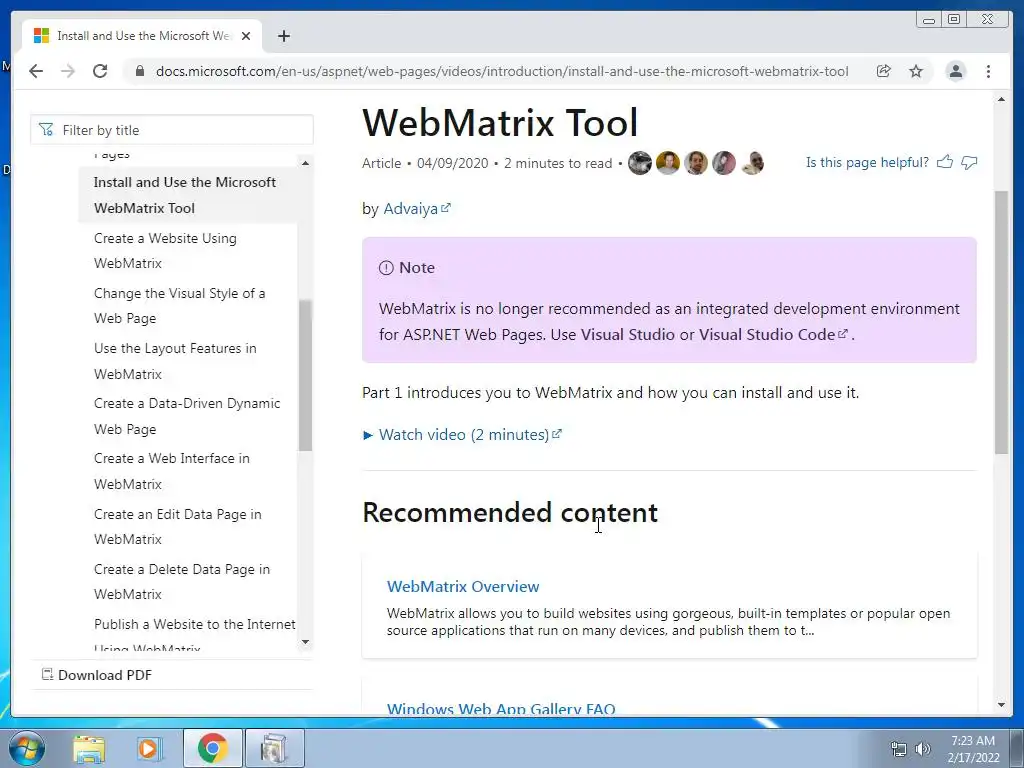Select the Install and Use the Microsoft tab
The image size is (1024, 768).
[x=142, y=36]
